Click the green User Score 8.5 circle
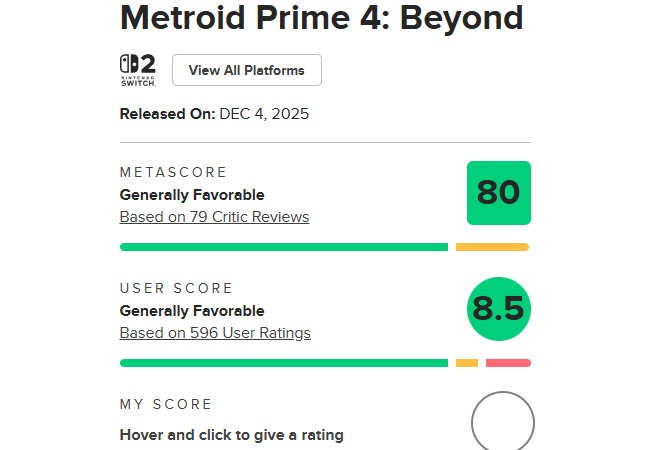 pos(499,309)
